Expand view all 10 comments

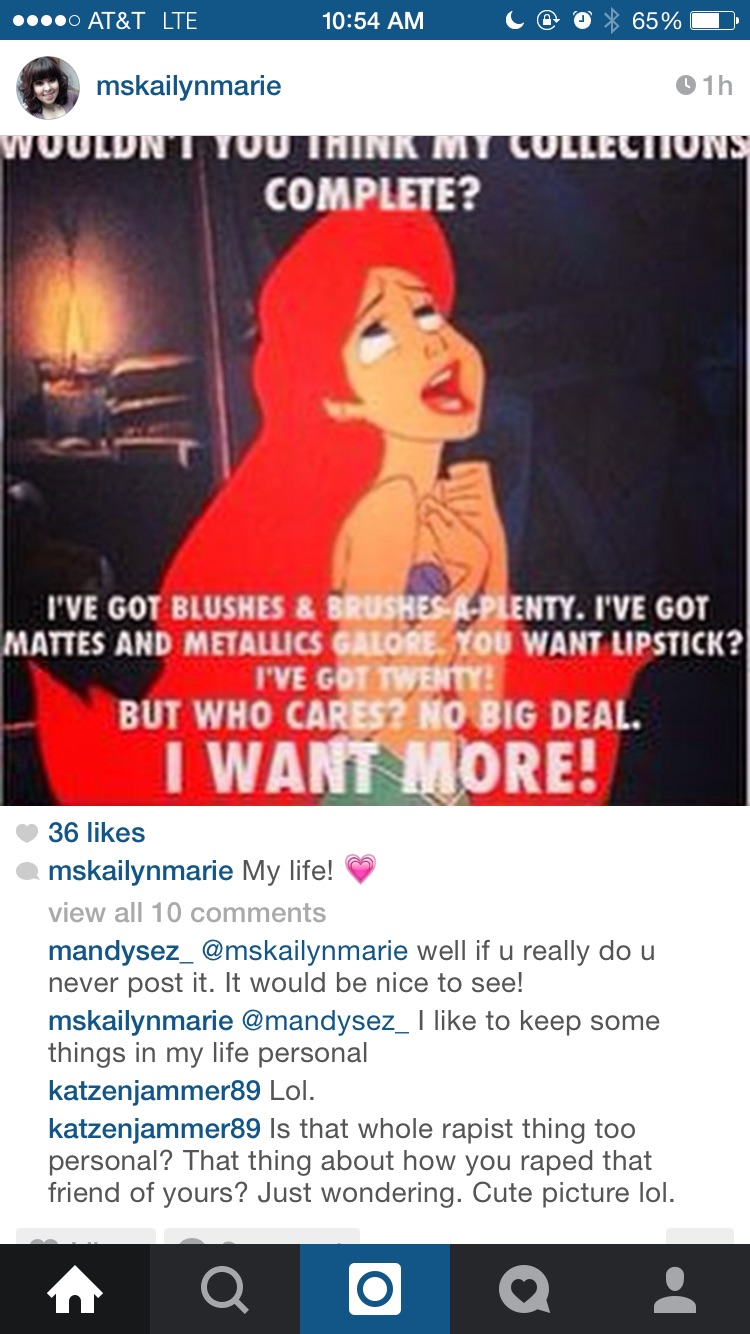coord(187,913)
